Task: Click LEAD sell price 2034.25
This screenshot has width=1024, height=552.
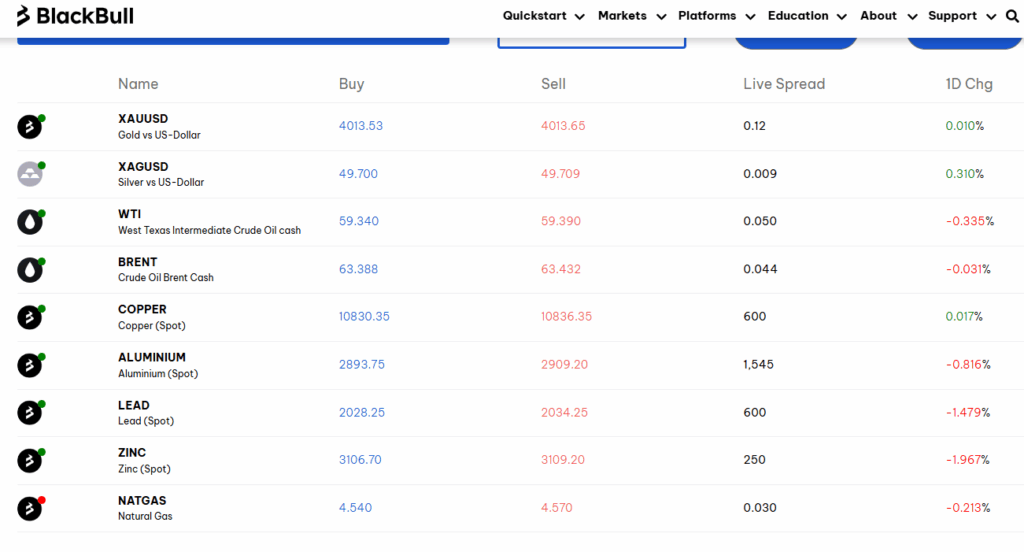Action: pyautogui.click(x=564, y=413)
